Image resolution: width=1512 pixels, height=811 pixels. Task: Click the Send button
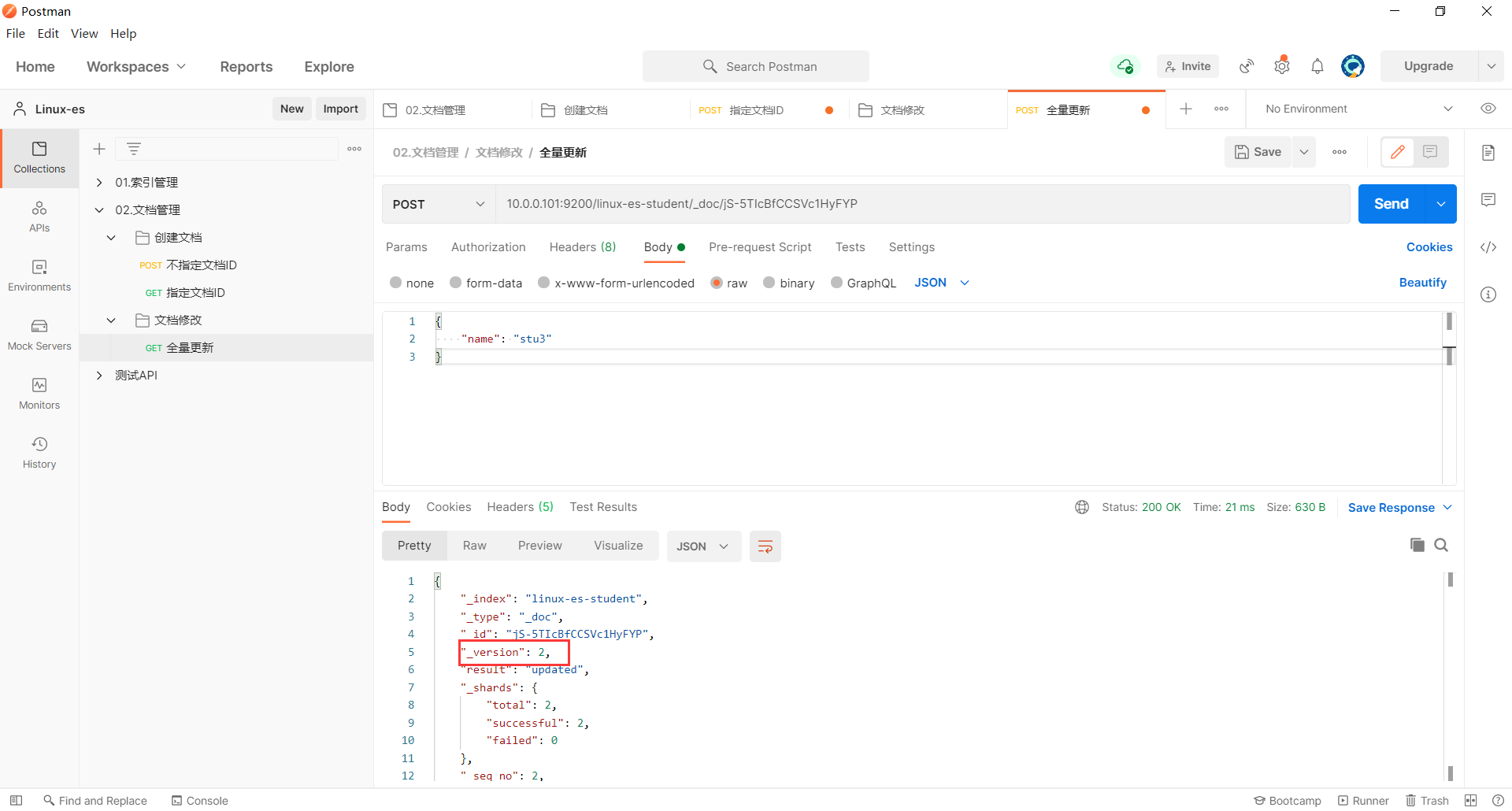(1392, 204)
